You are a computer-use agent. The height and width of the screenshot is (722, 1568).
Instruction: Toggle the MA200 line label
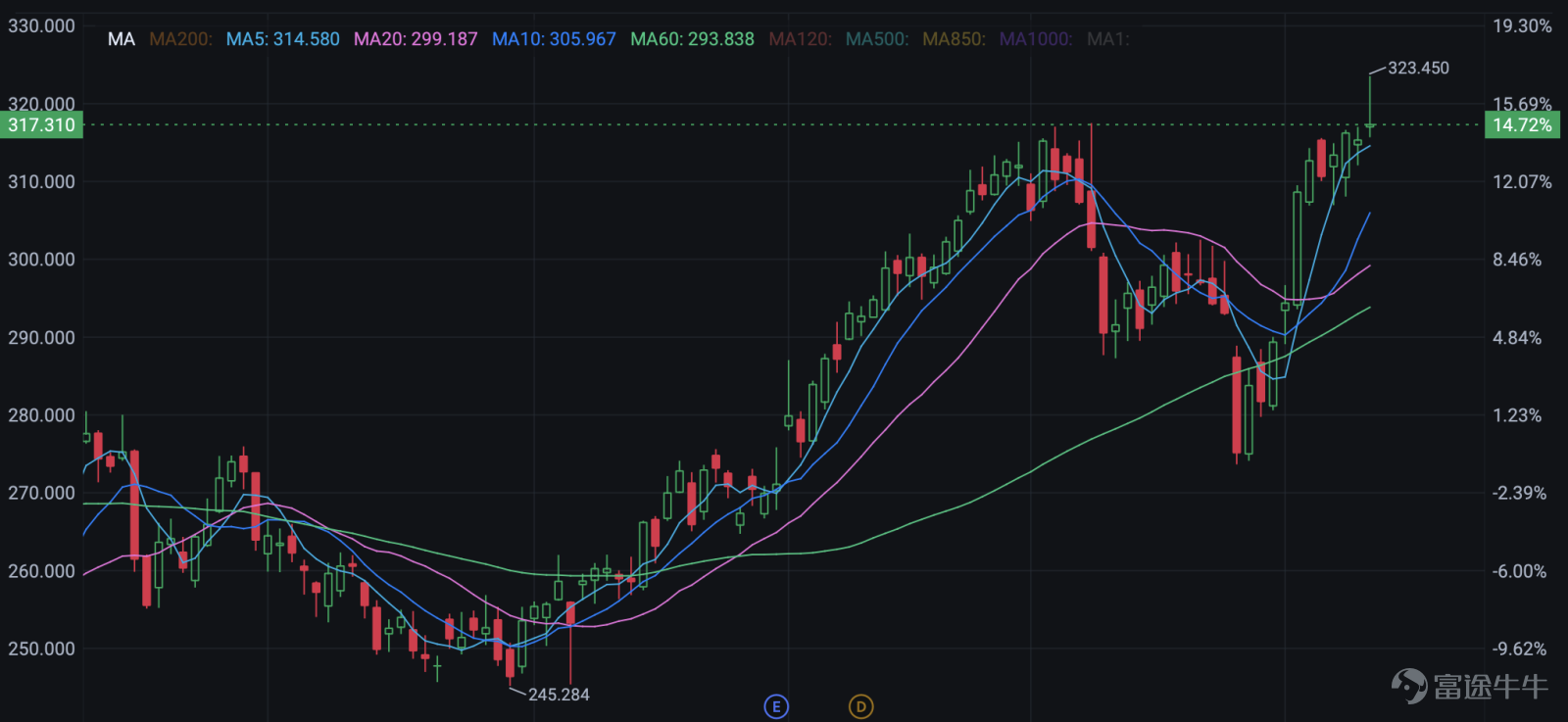coord(180,39)
